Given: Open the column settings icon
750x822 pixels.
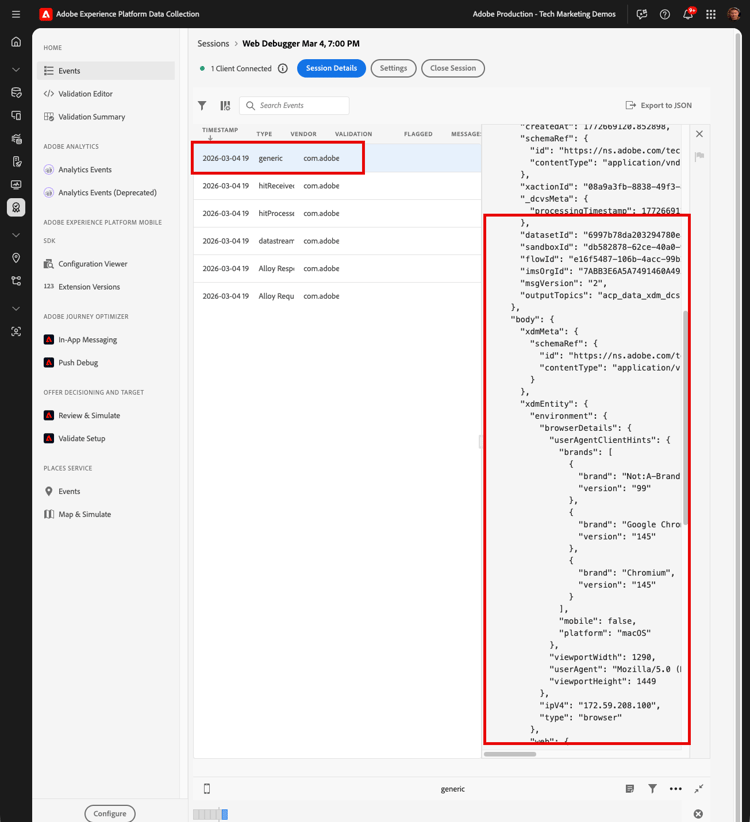Looking at the screenshot, I should pyautogui.click(x=225, y=105).
